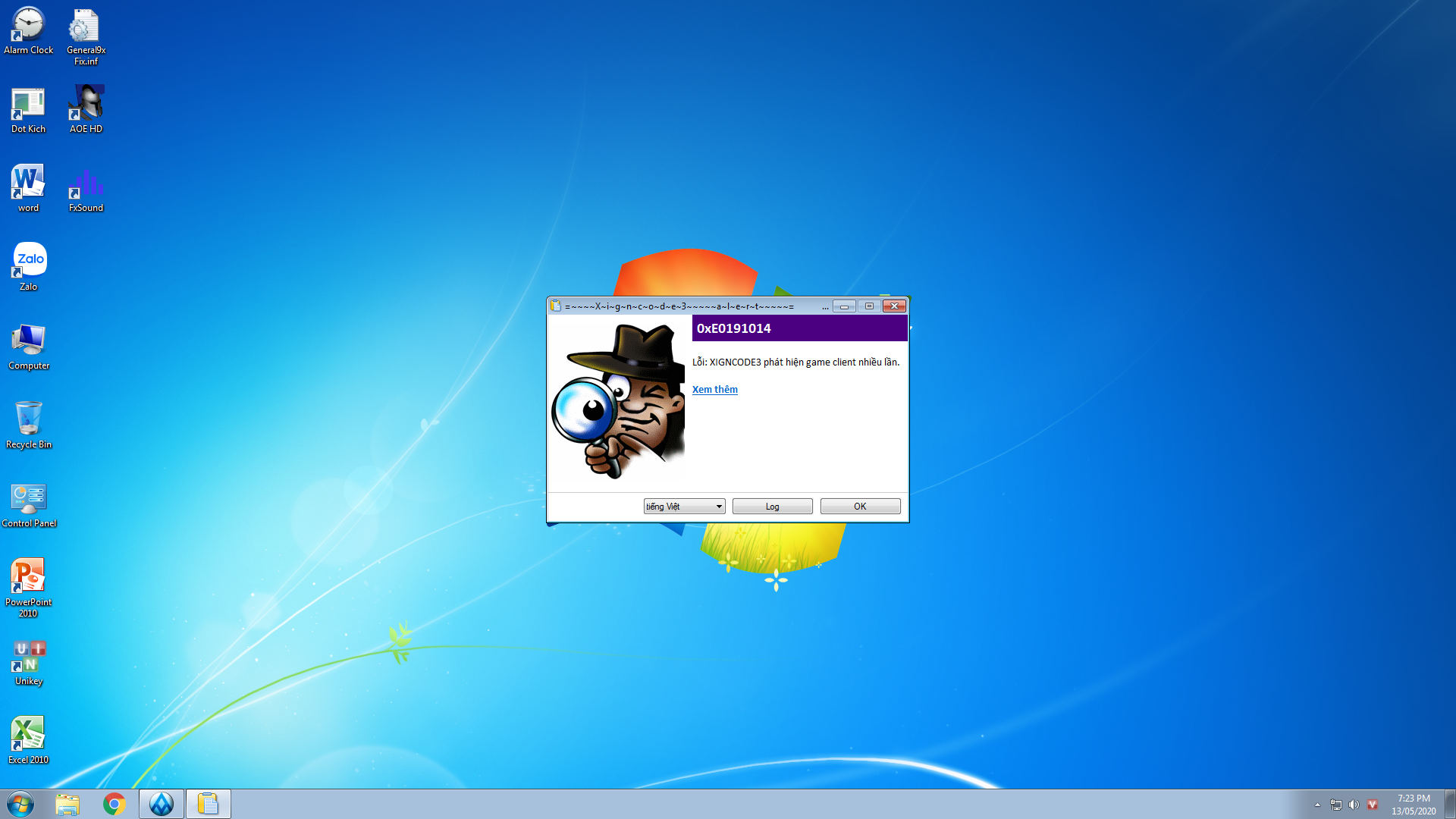Open the taskbar clock showing 7:23 PM
This screenshot has height=819, width=1456.
[1414, 805]
